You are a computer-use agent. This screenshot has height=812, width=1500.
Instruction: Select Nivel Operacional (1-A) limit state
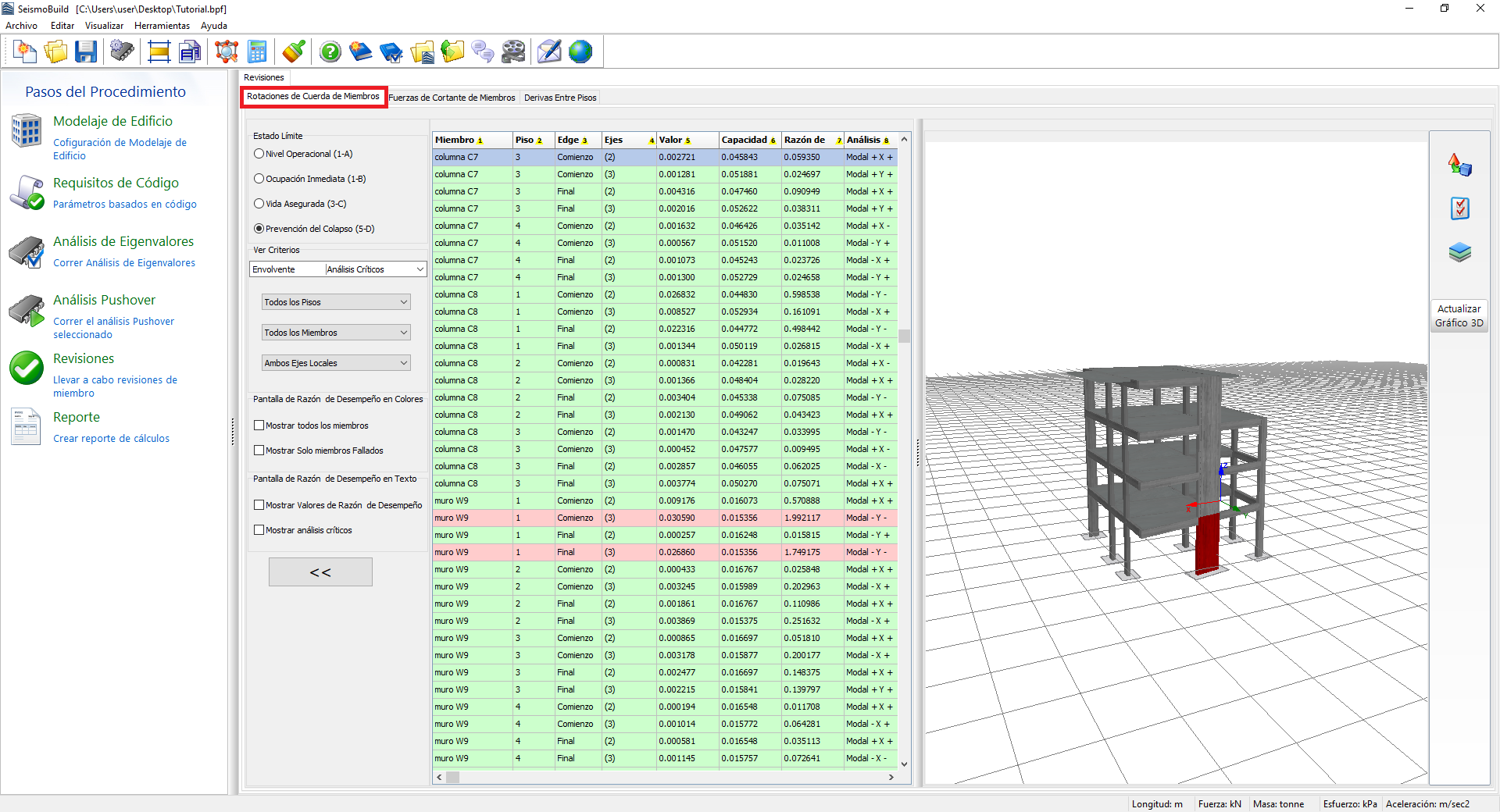click(259, 154)
